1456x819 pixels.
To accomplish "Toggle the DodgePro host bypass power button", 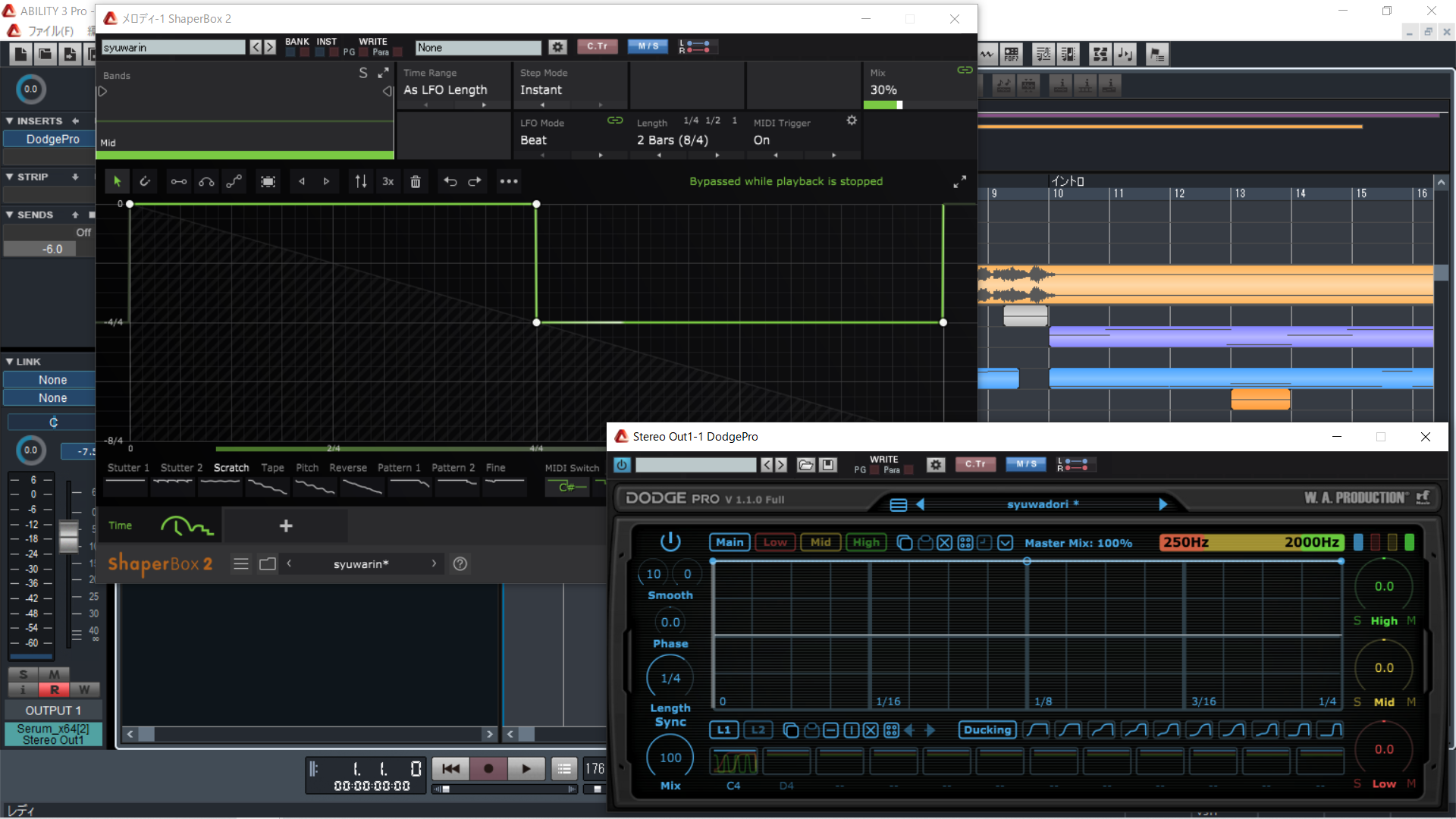I will (x=623, y=465).
